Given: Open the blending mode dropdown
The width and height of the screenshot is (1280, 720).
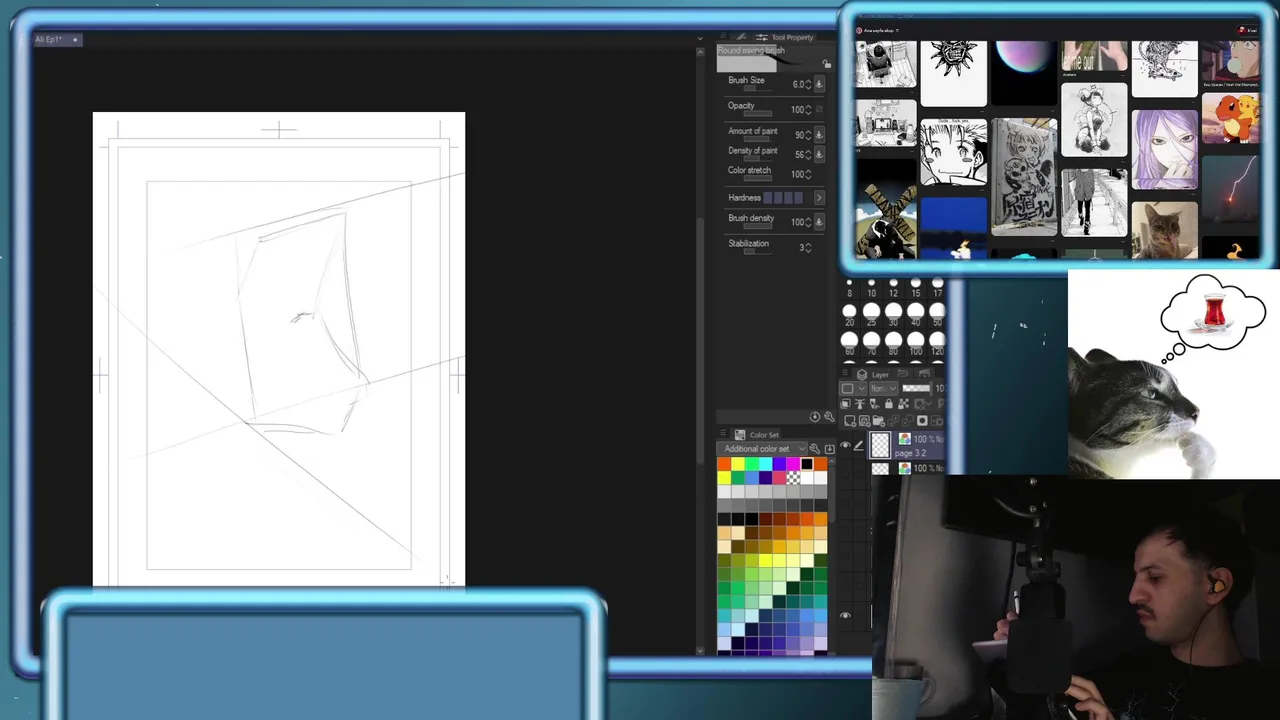Looking at the screenshot, I should pyautogui.click(x=882, y=388).
